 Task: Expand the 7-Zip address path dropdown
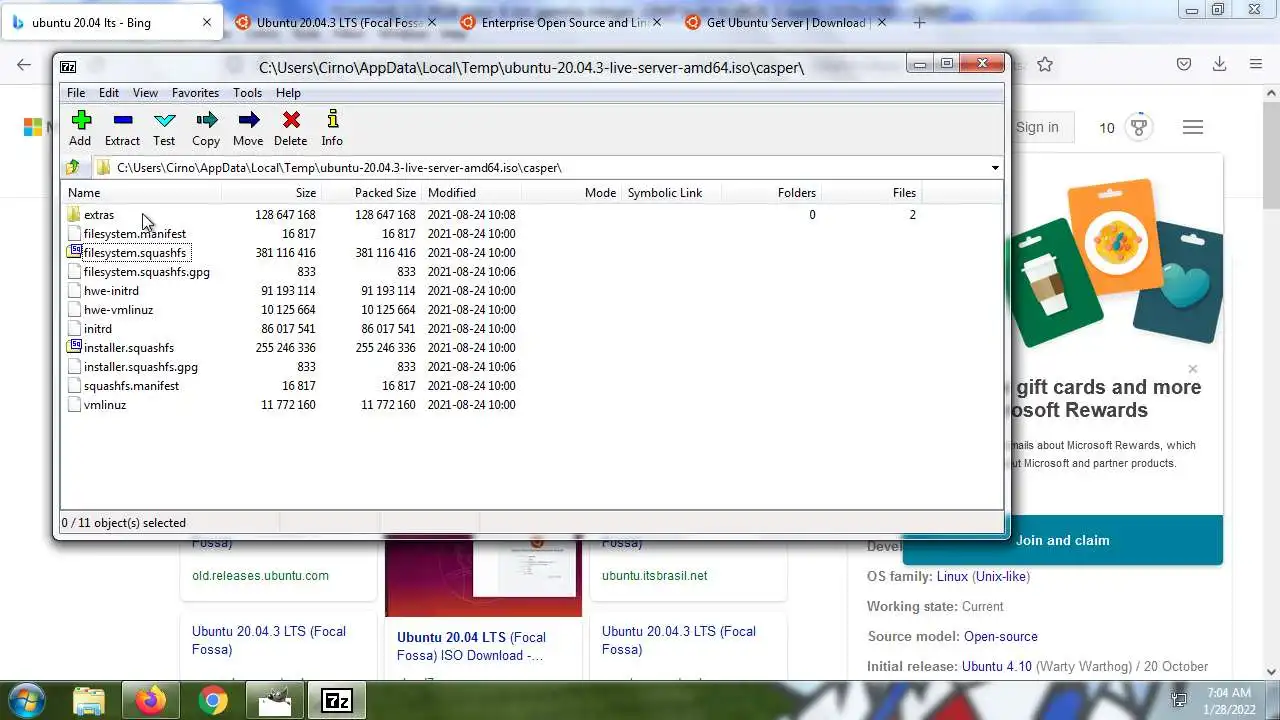click(x=995, y=168)
